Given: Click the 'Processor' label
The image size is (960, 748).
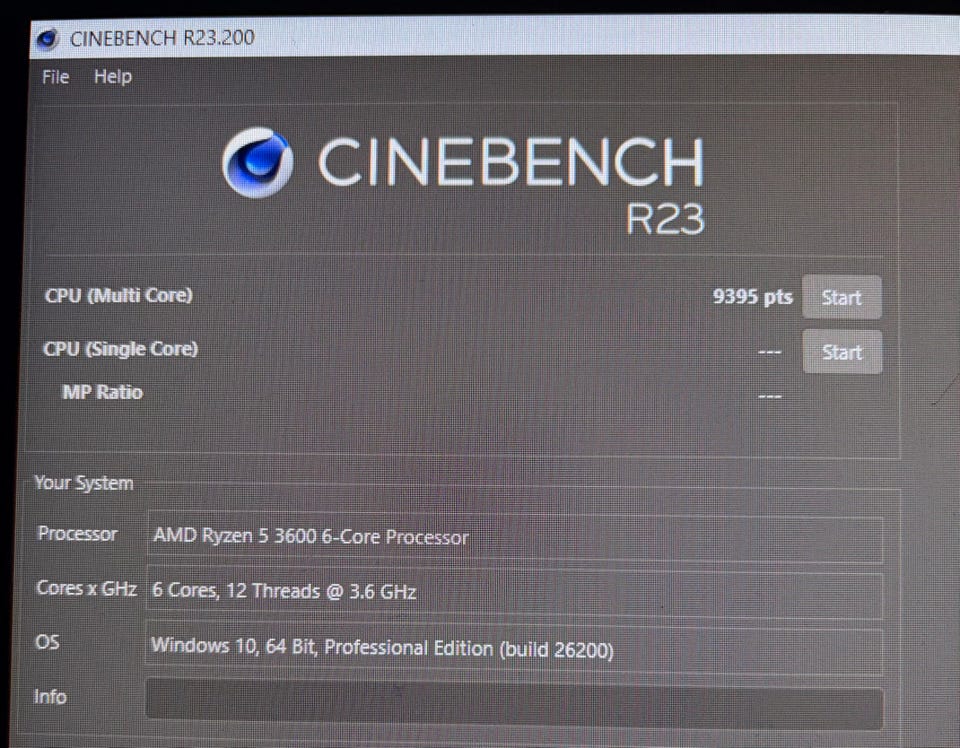Looking at the screenshot, I should point(77,534).
